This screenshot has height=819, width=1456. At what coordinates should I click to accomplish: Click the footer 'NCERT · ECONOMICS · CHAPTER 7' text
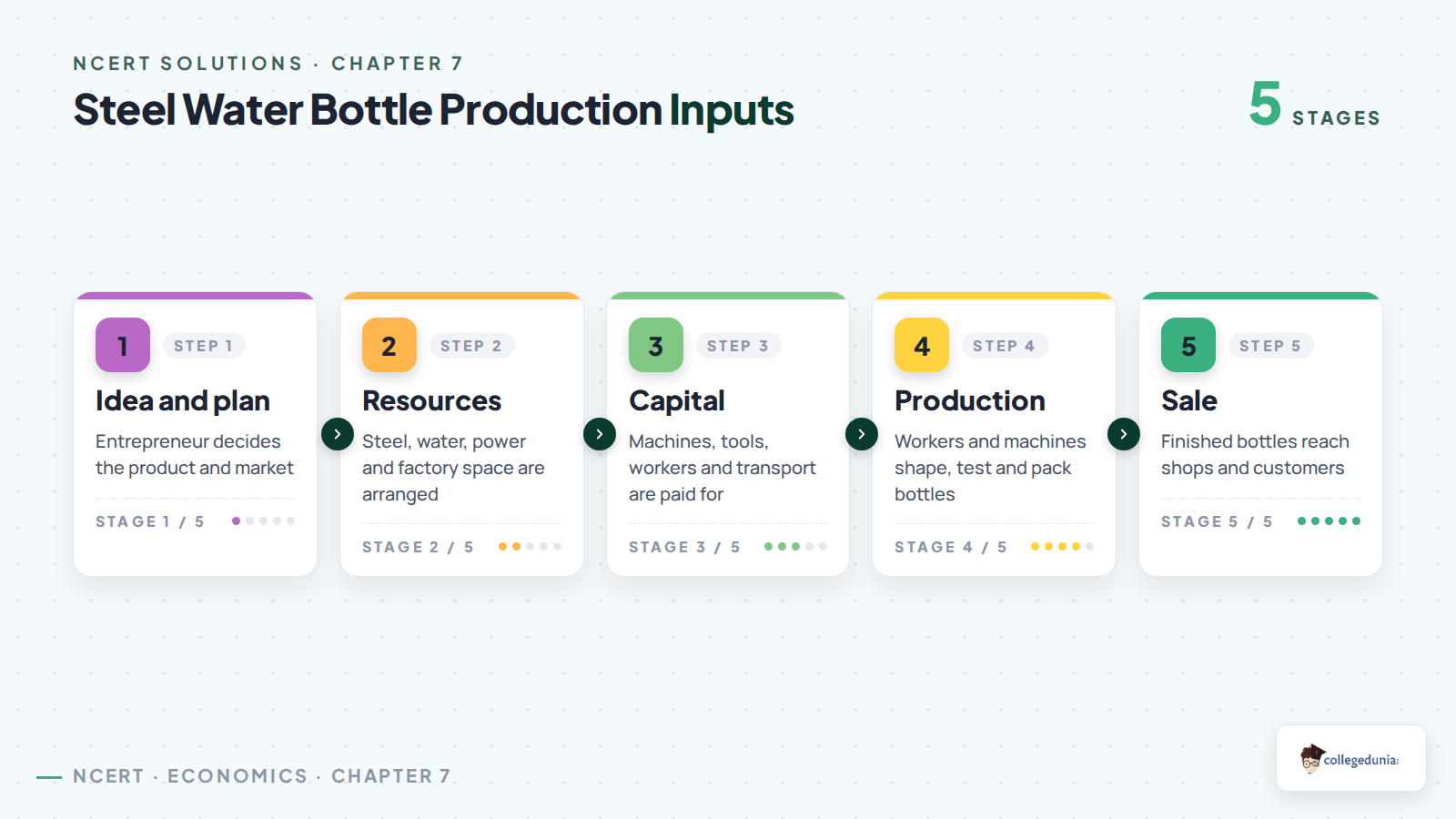262,776
